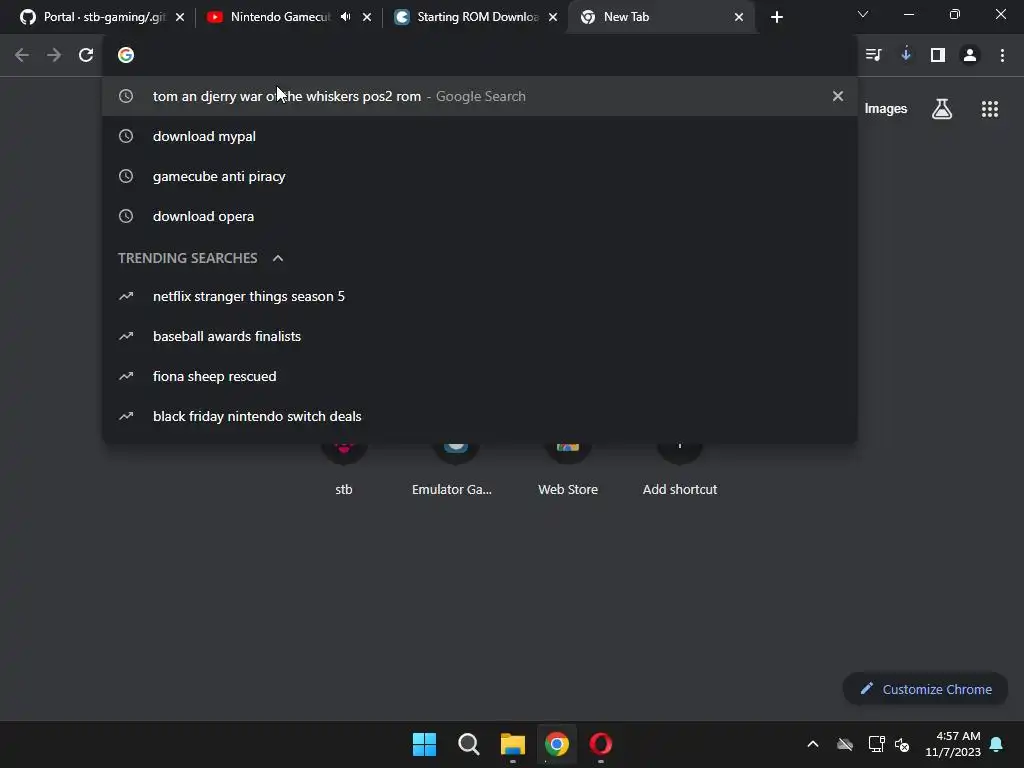Choose 'netflix stranger things season 5' trending search
Screen dimensions: 1024x768
(x=480, y=296)
